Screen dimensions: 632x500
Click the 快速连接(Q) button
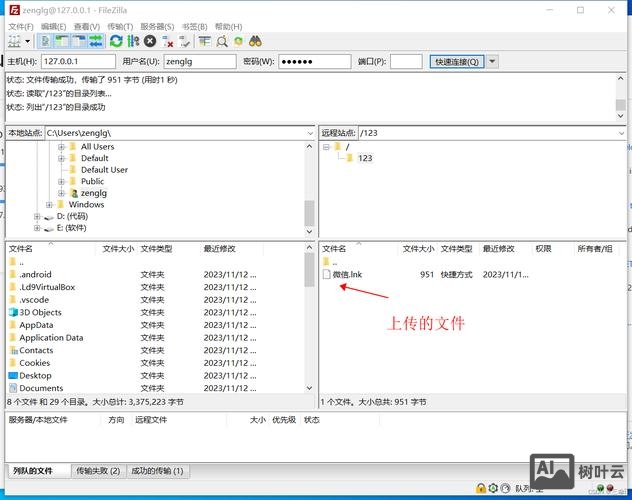pyautogui.click(x=456, y=62)
